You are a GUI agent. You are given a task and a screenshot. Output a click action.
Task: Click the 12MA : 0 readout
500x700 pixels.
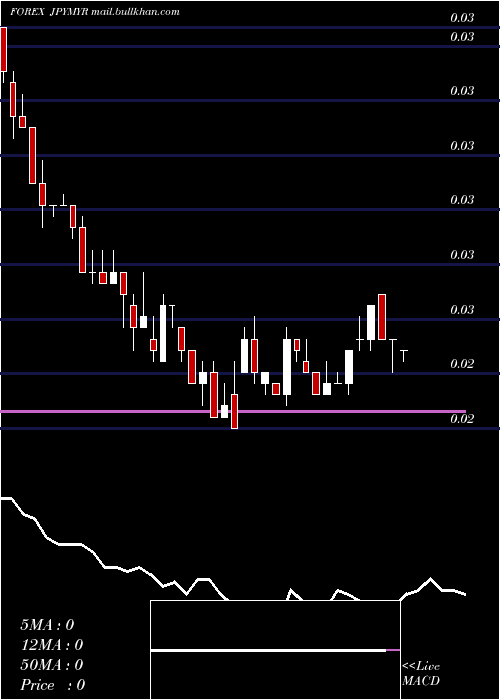[52, 645]
